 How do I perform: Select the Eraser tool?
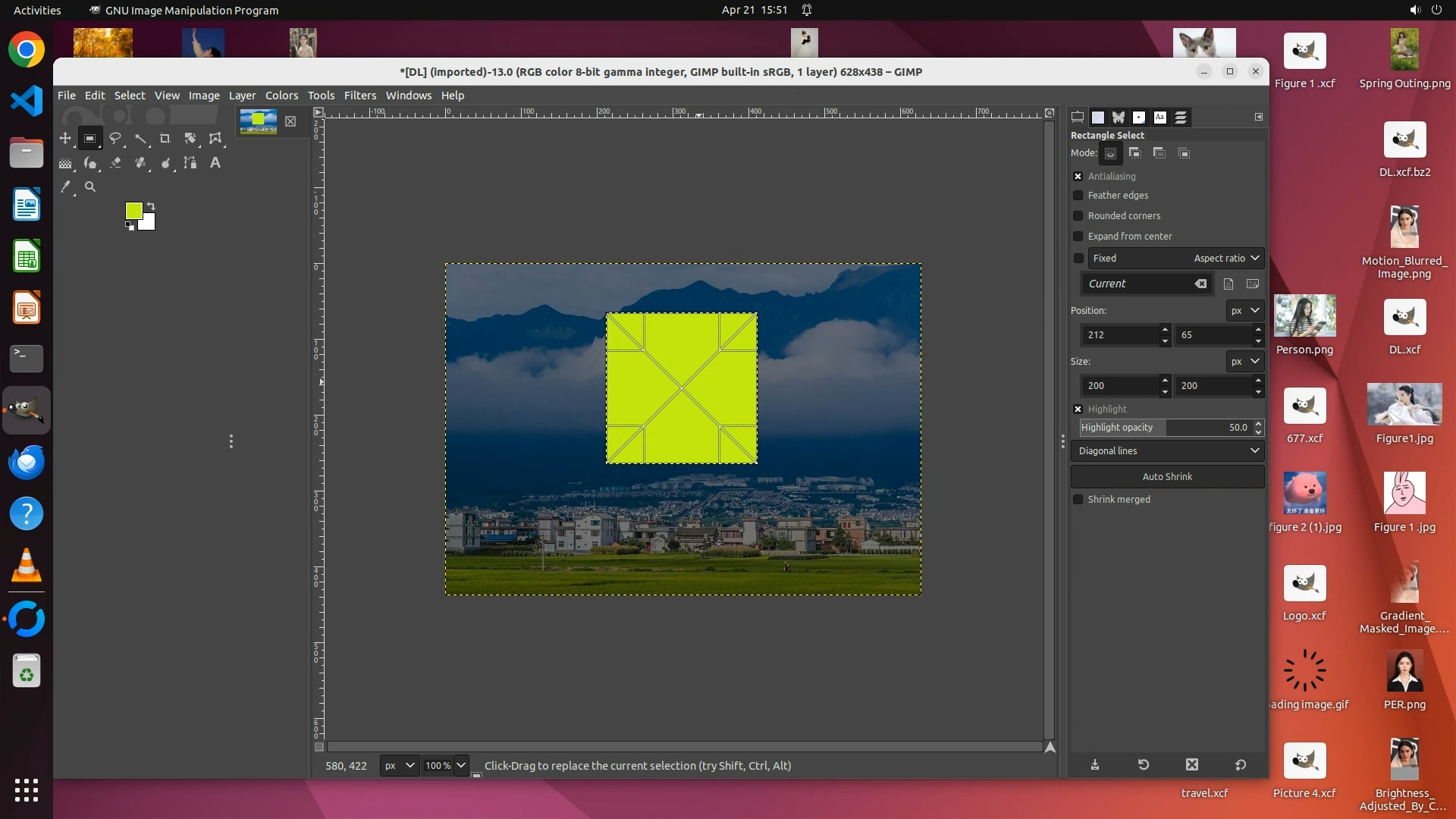(x=115, y=162)
